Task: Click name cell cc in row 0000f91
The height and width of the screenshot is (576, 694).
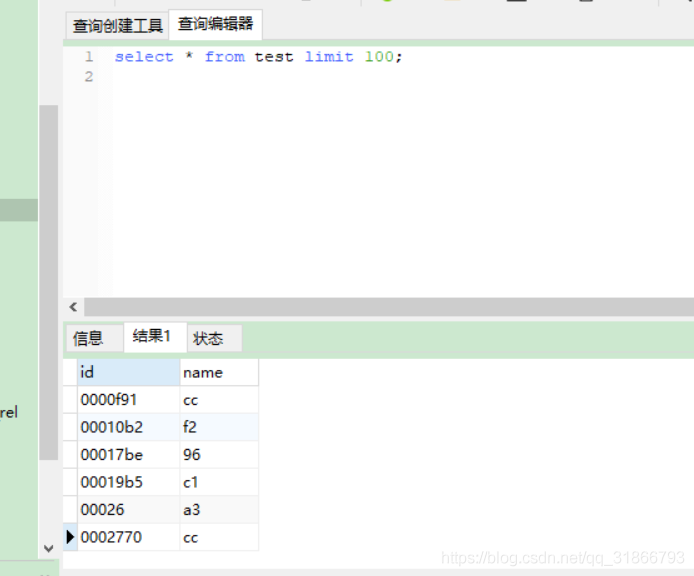Action: [x=219, y=400]
